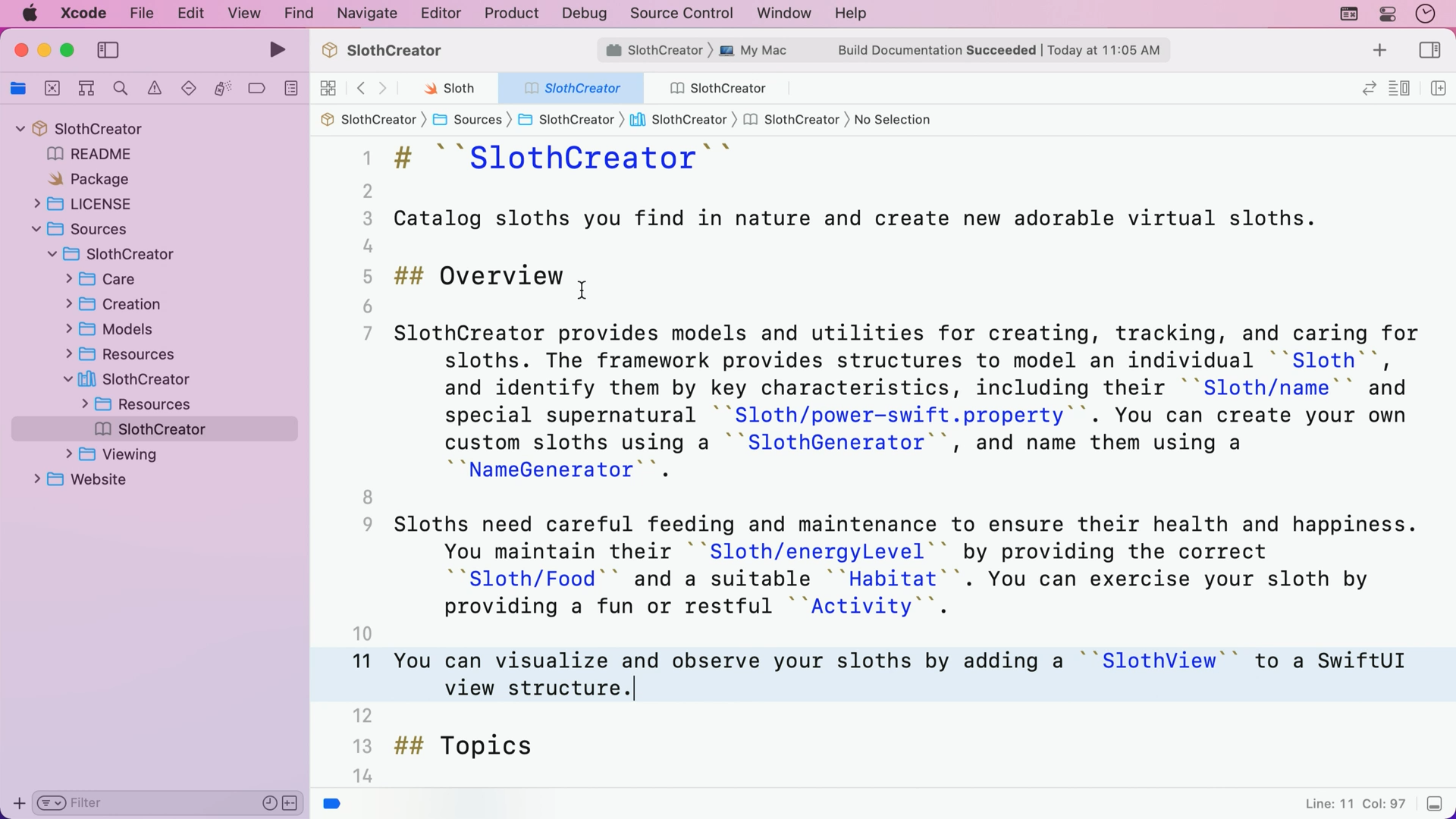
Task: Open the Apple menu
Action: 30,13
